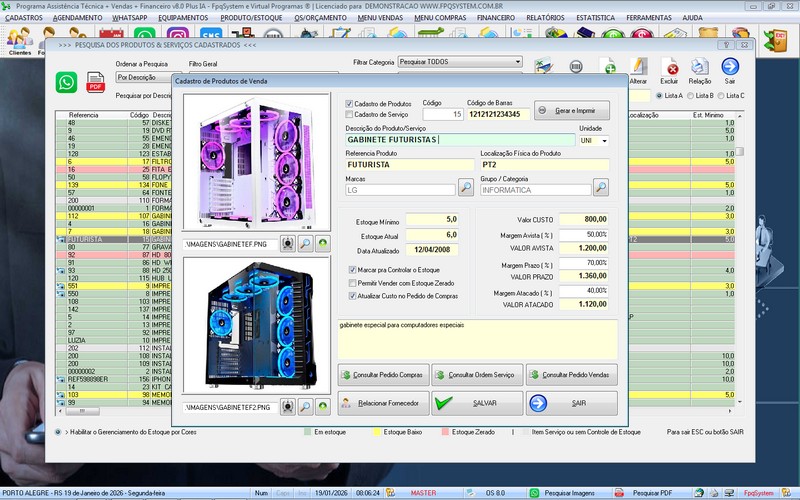Click webcam capture icon for first image
This screenshot has height=500, width=800.
click(x=287, y=243)
